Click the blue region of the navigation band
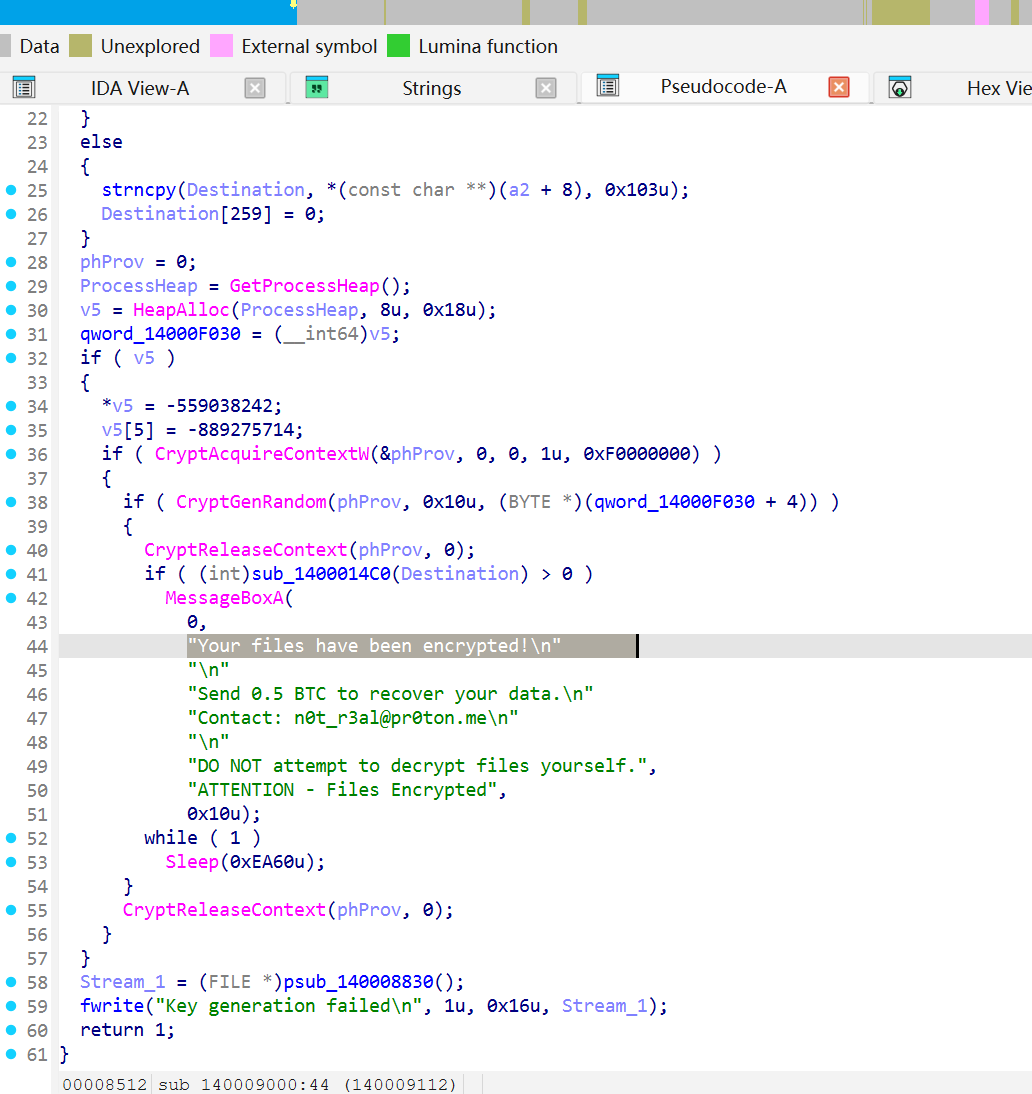 (x=147, y=12)
